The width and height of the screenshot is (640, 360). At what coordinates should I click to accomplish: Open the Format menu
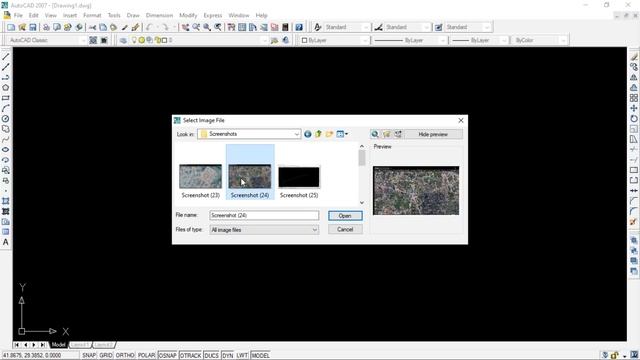pos(92,15)
